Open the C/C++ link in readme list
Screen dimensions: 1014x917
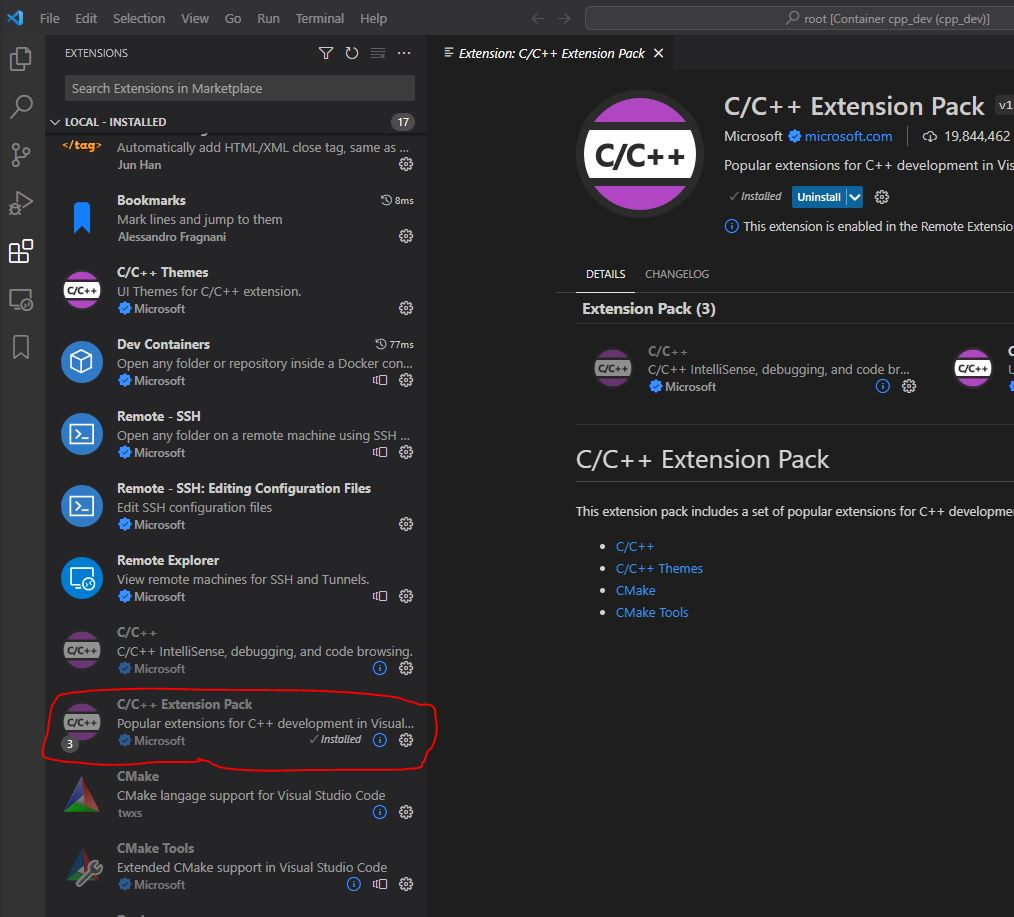tap(634, 546)
